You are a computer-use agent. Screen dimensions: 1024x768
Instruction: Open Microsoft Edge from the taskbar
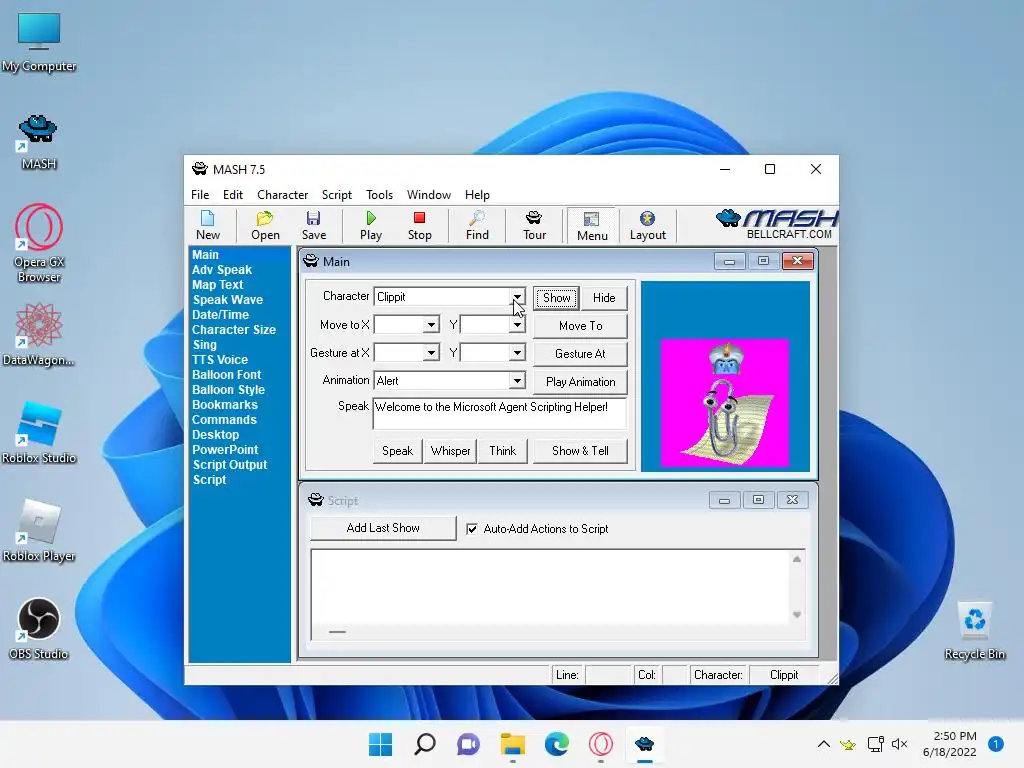(556, 744)
